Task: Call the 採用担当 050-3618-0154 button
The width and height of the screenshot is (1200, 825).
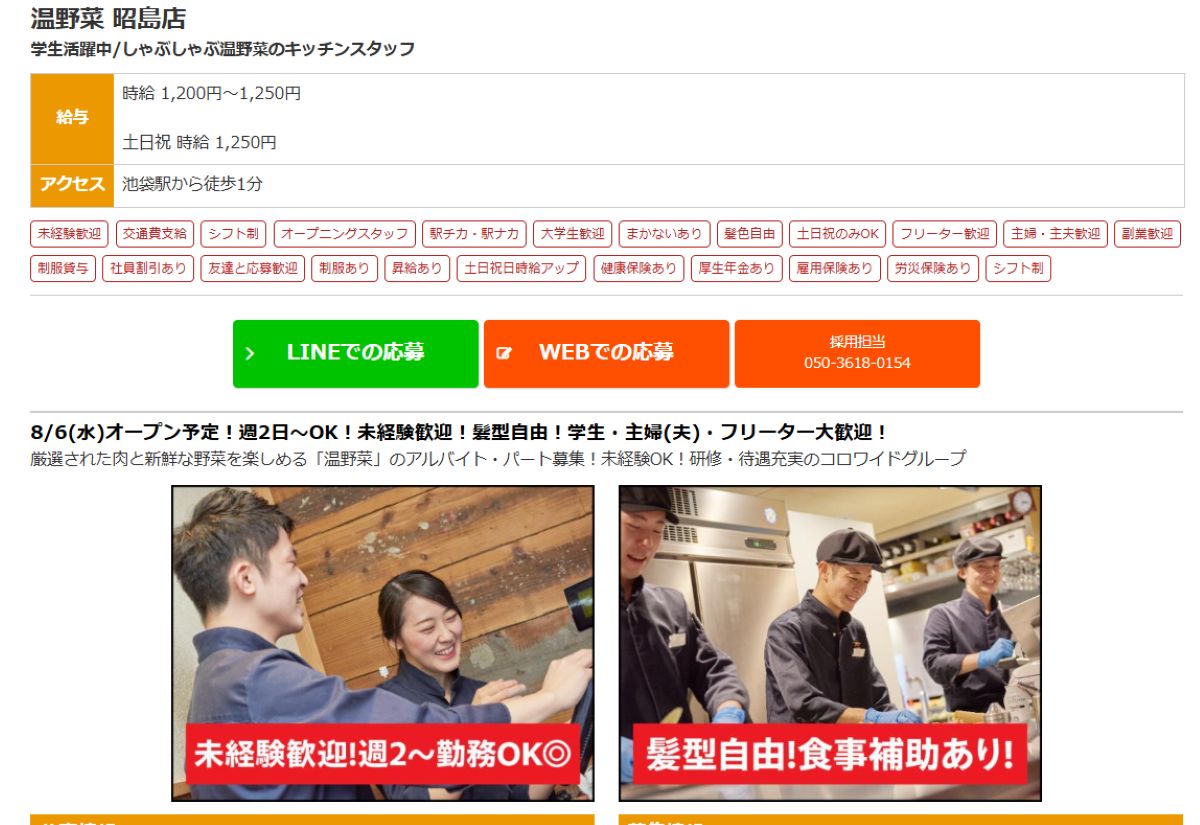Action: coord(857,353)
